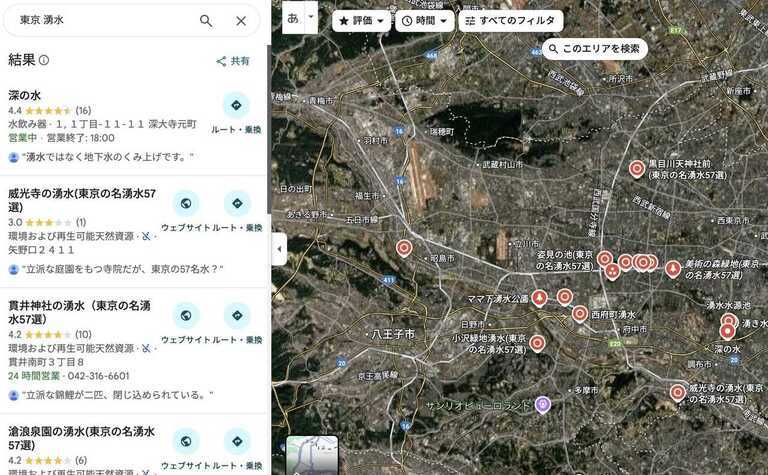Click the 美術の森緑地 map pin
Image resolution: width=768 pixels, height=475 pixels.
coord(673,269)
